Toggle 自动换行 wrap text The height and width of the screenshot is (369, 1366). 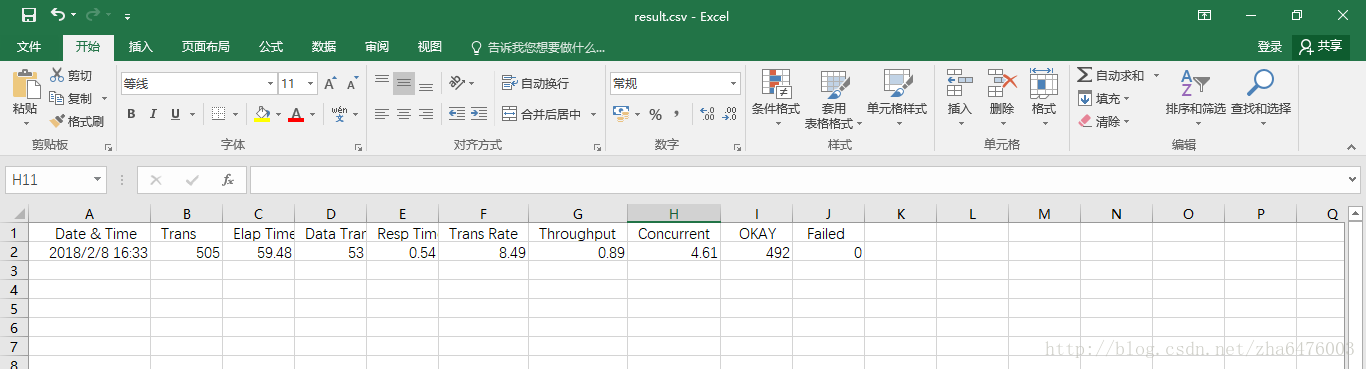tap(536, 84)
